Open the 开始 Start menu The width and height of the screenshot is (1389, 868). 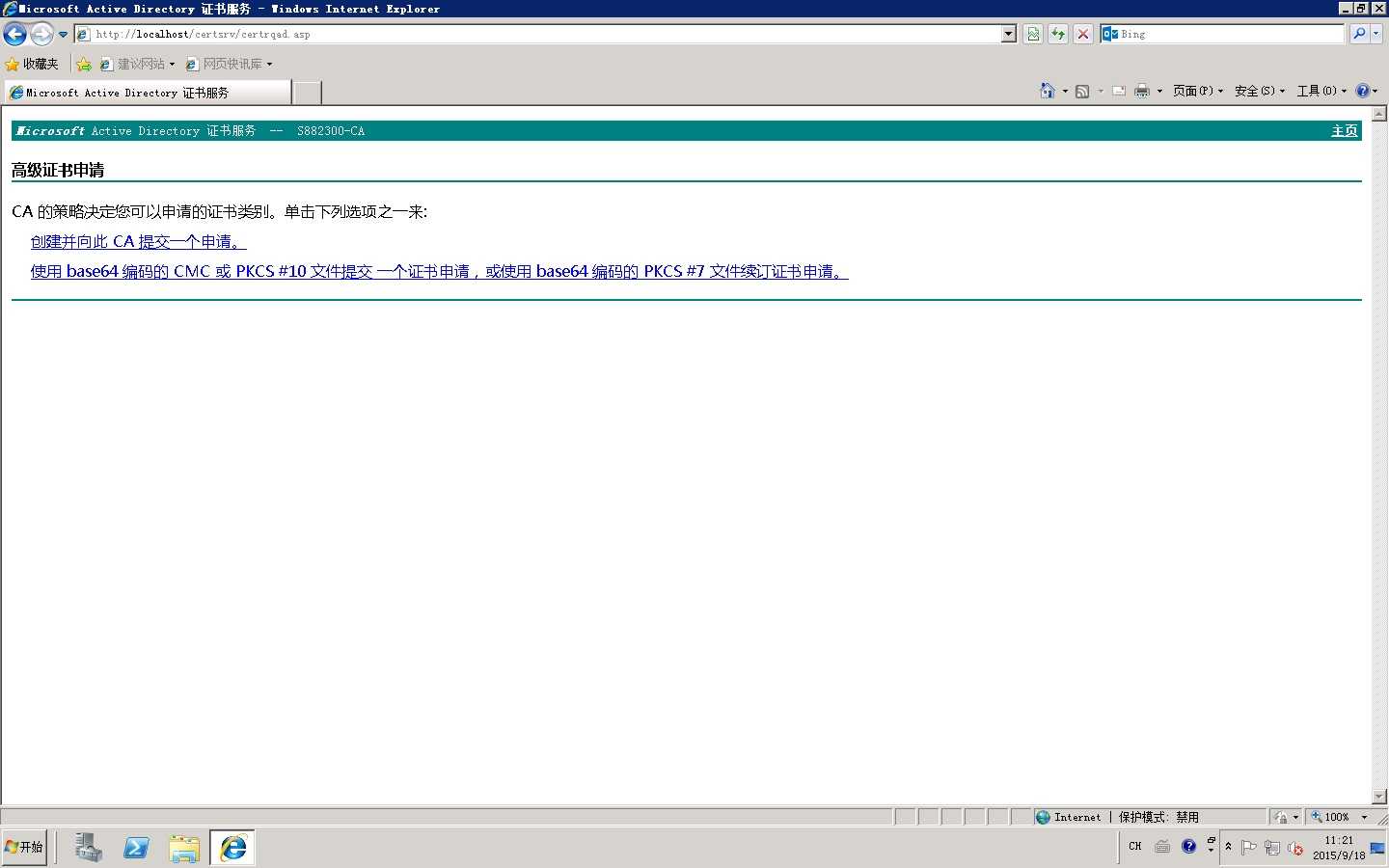[x=24, y=847]
